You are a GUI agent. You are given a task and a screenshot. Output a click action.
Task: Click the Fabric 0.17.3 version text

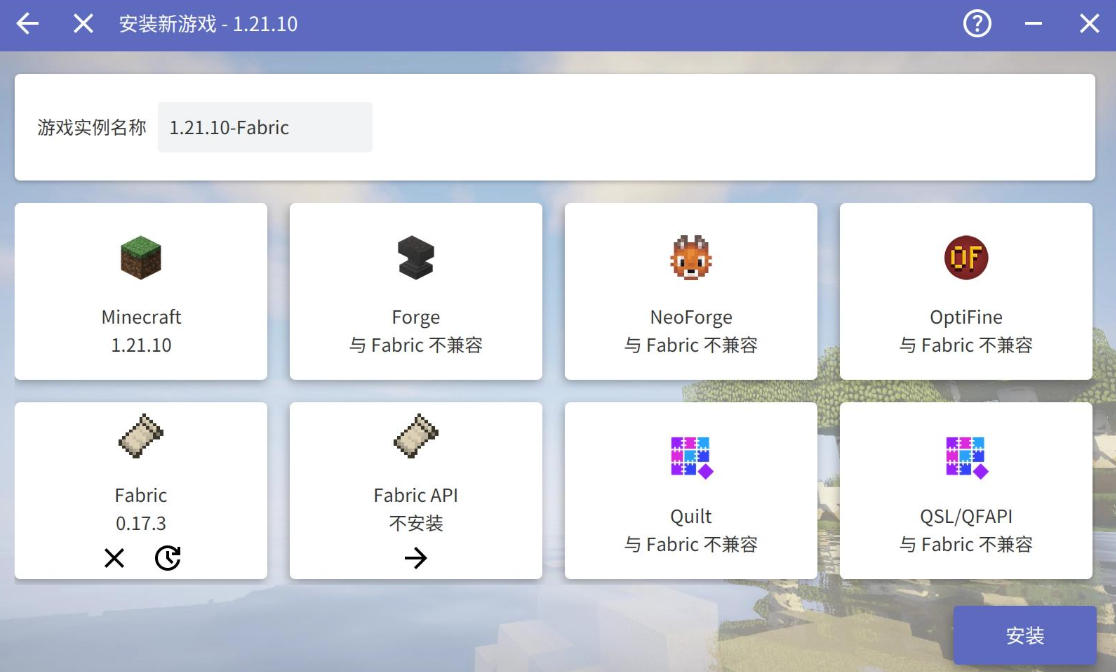click(141, 523)
